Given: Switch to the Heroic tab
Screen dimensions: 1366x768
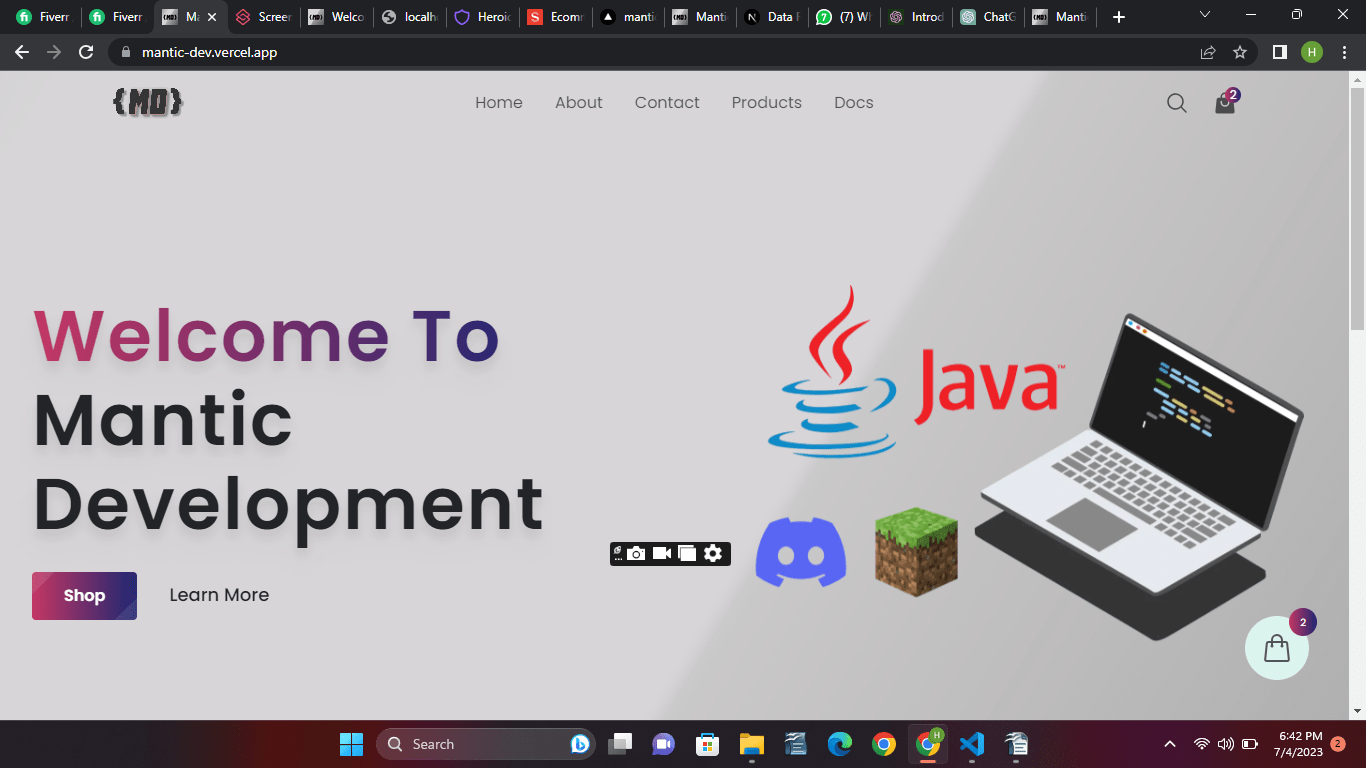Looking at the screenshot, I should point(482,17).
